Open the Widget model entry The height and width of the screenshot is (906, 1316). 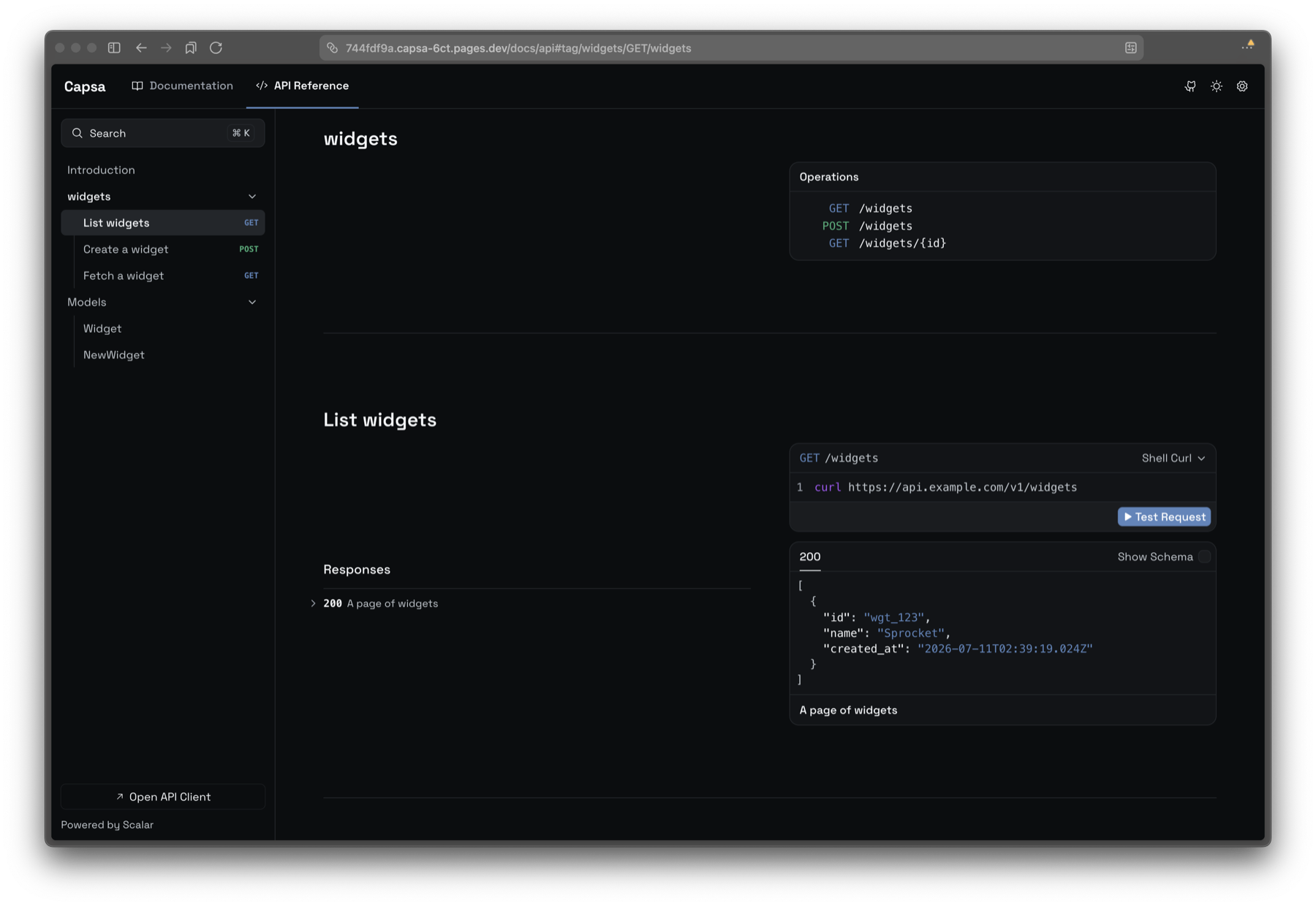click(102, 328)
